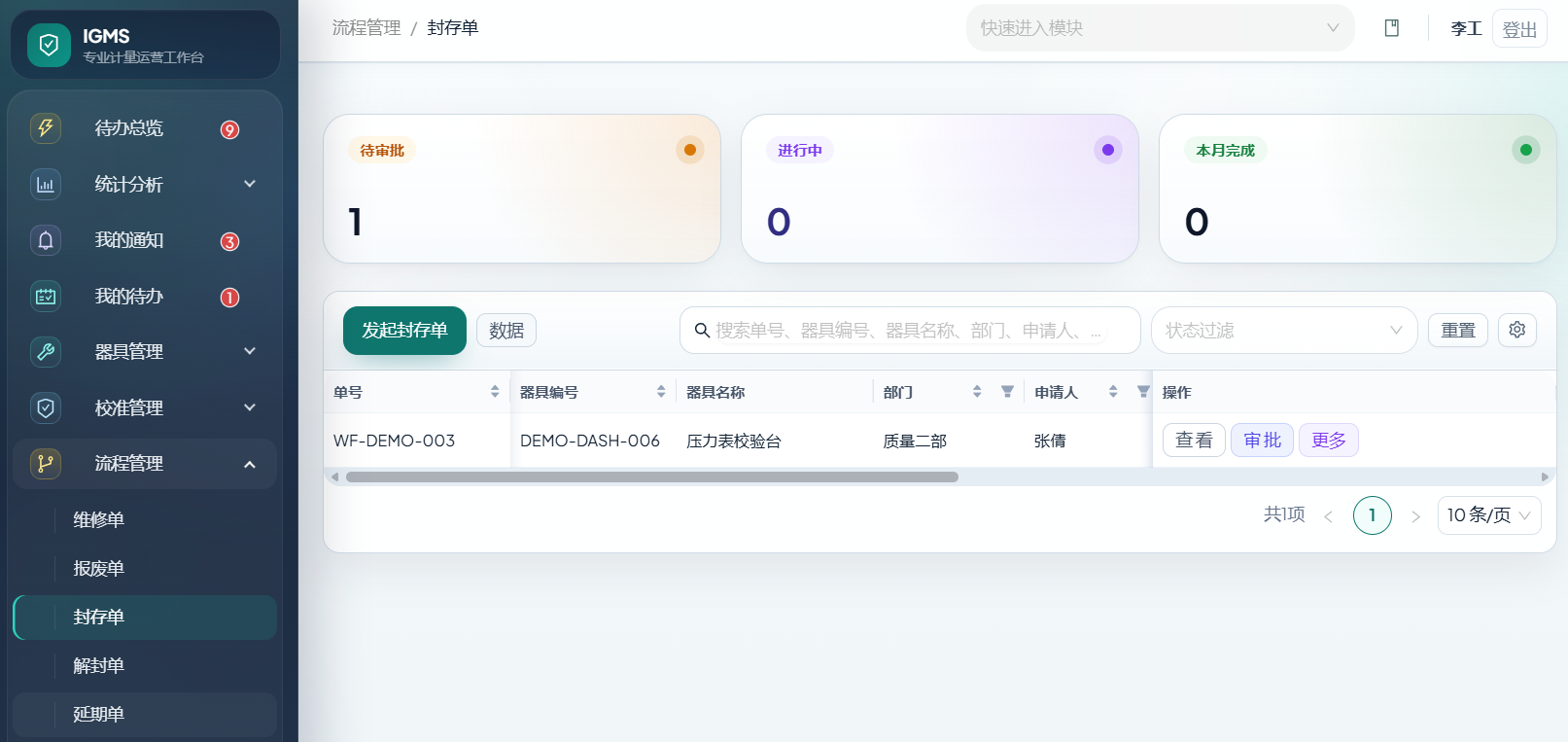Open the 报废单 submenu item

pyautogui.click(x=146, y=569)
